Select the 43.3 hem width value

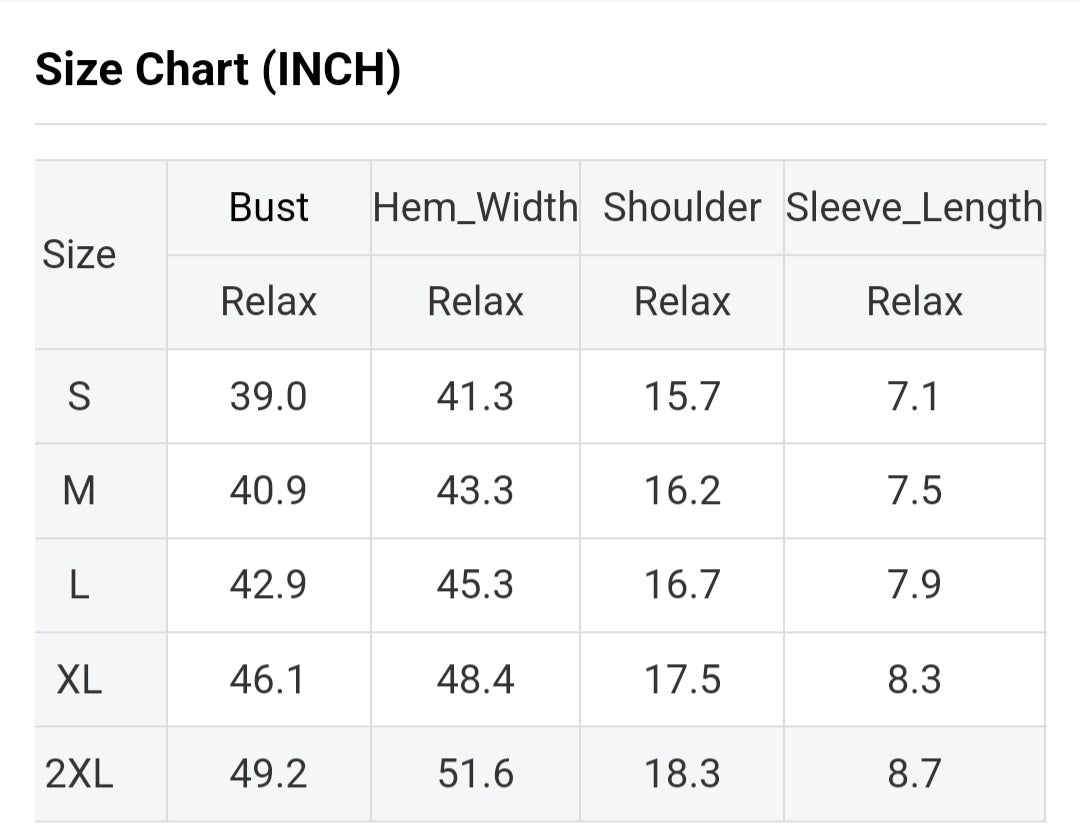coord(475,491)
